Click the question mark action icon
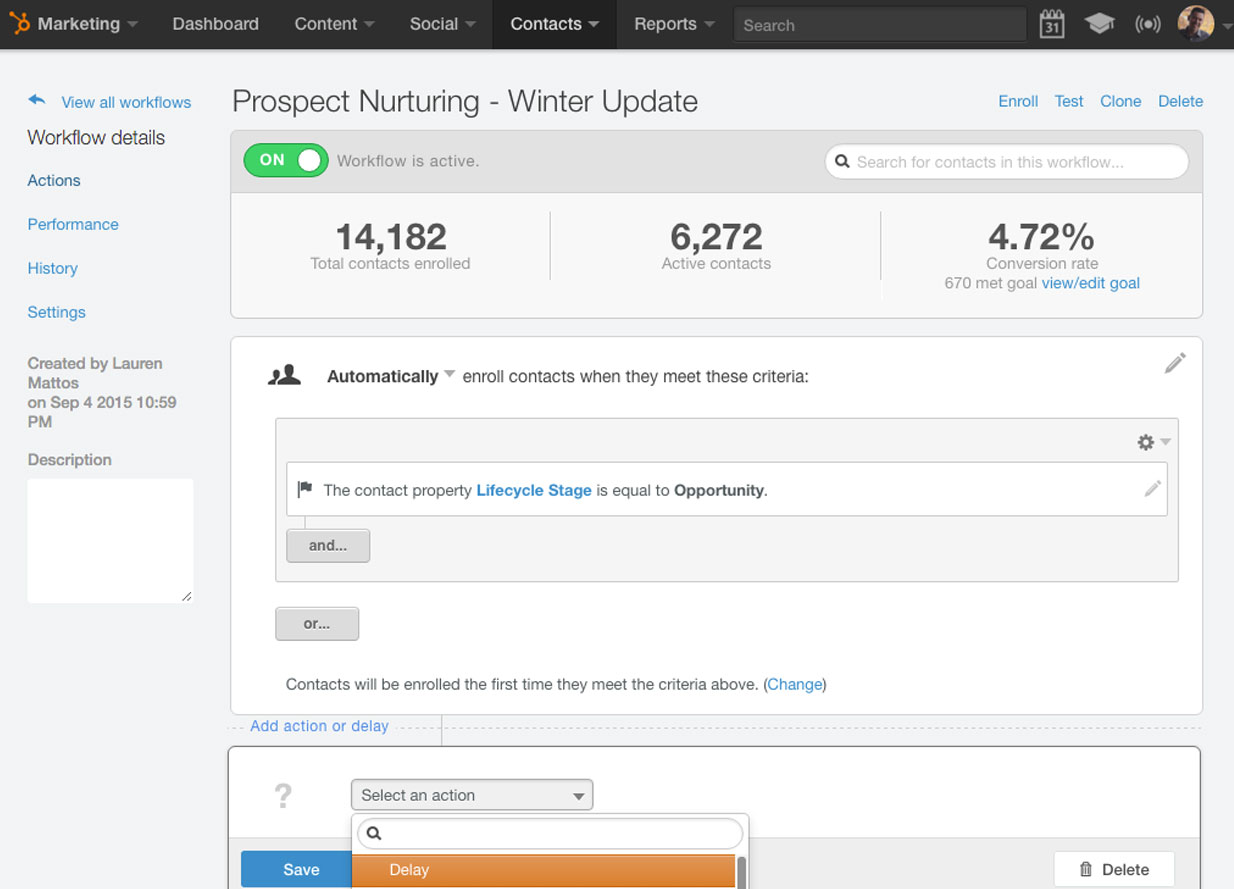This screenshot has width=1234, height=889. (x=283, y=796)
